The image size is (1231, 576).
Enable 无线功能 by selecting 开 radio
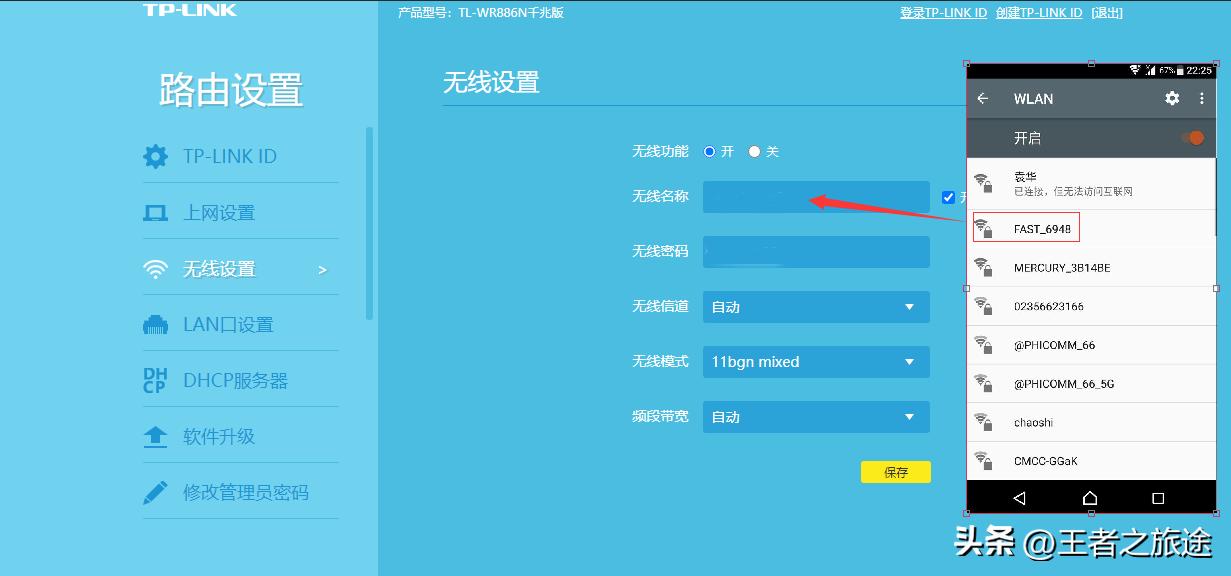(x=710, y=151)
